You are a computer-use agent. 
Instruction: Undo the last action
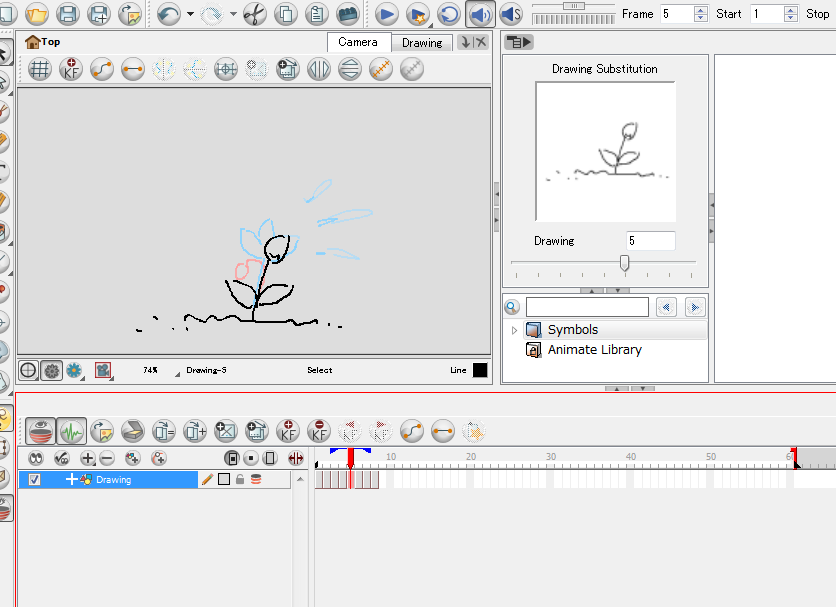169,14
